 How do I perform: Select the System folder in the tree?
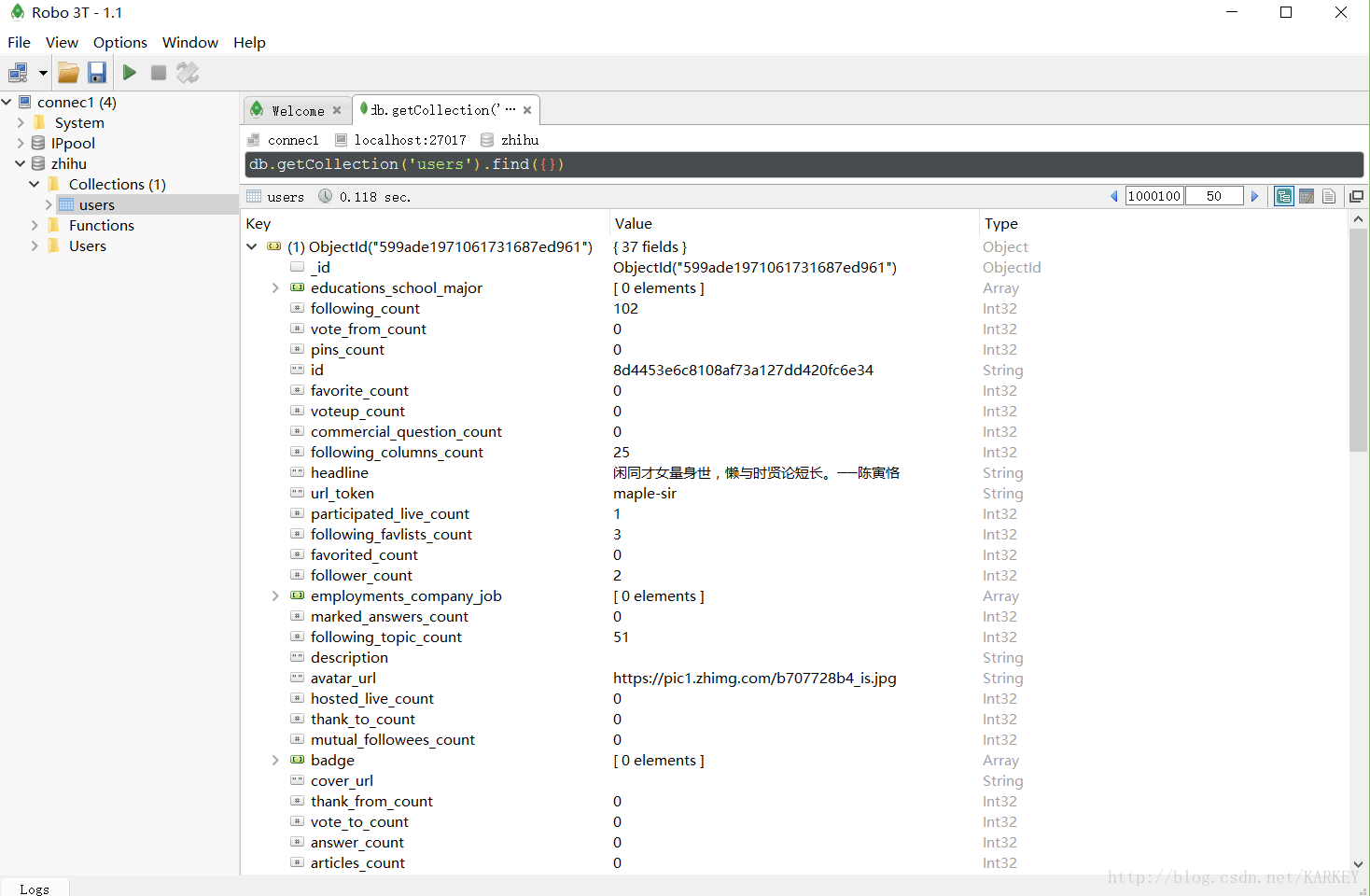tap(79, 122)
